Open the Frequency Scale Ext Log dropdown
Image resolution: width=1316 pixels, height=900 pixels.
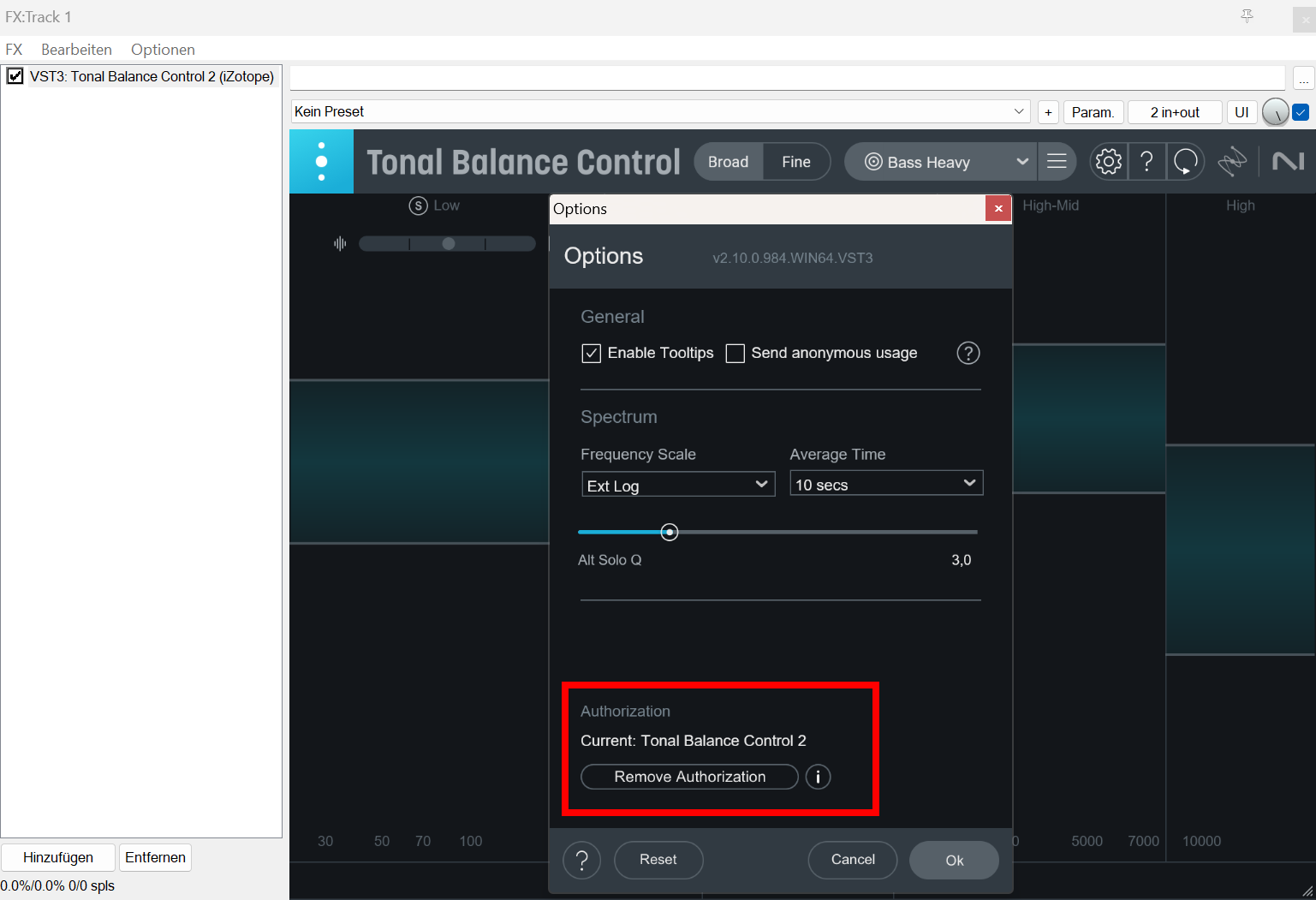(x=678, y=485)
